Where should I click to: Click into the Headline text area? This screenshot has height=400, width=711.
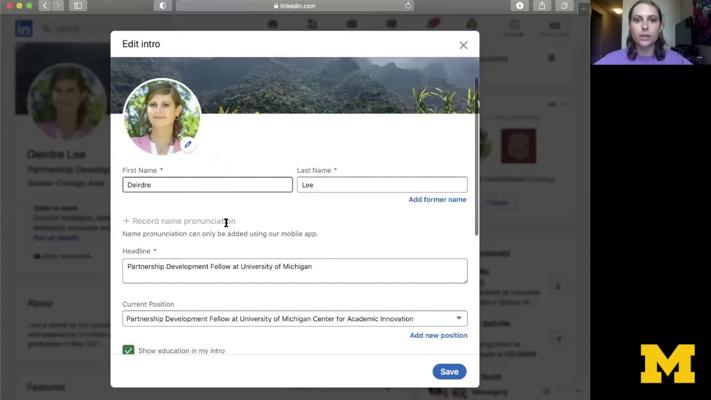(294, 270)
